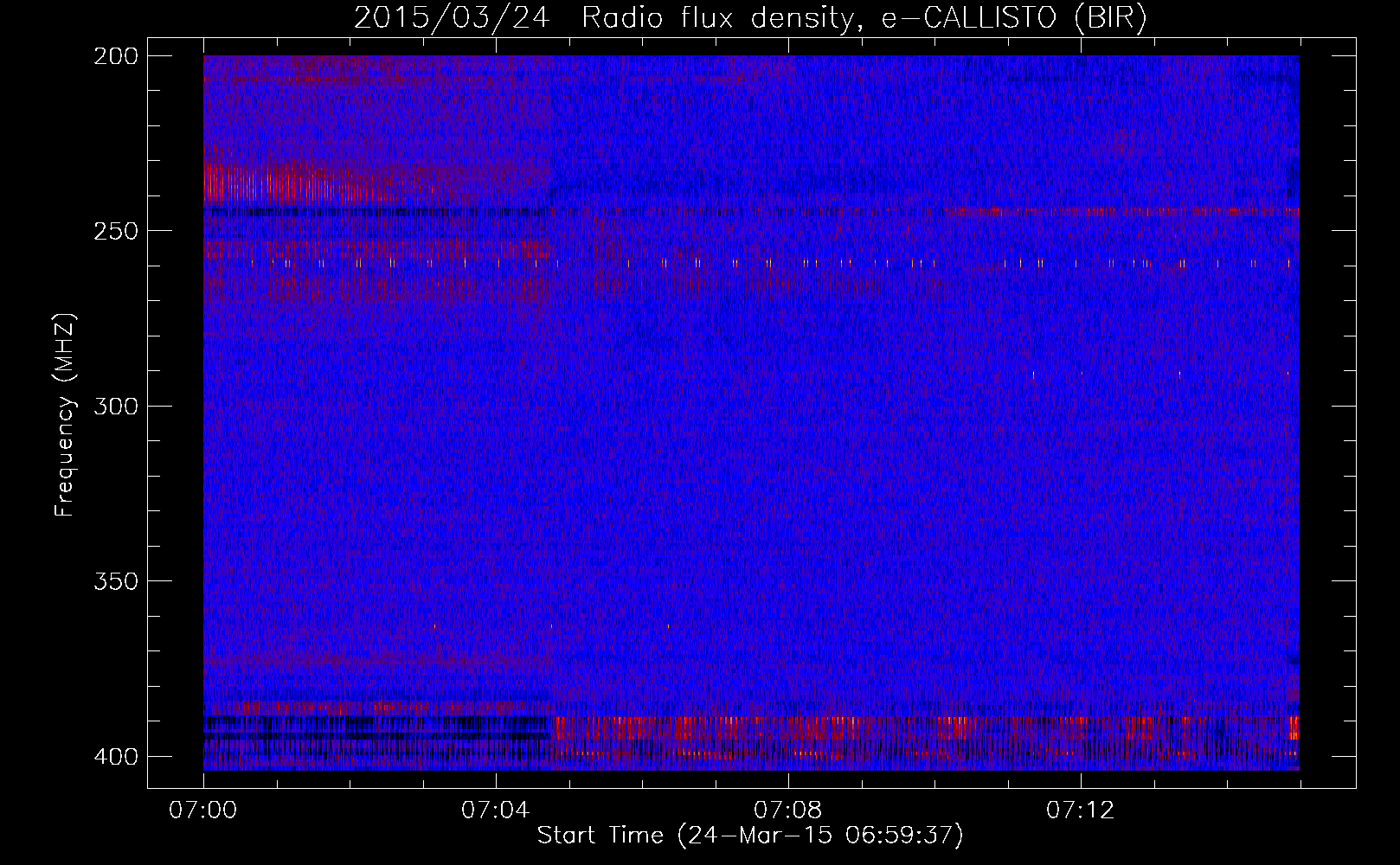
Task: Click the date "2015/03/24" in the title
Action: pyautogui.click(x=451, y=18)
